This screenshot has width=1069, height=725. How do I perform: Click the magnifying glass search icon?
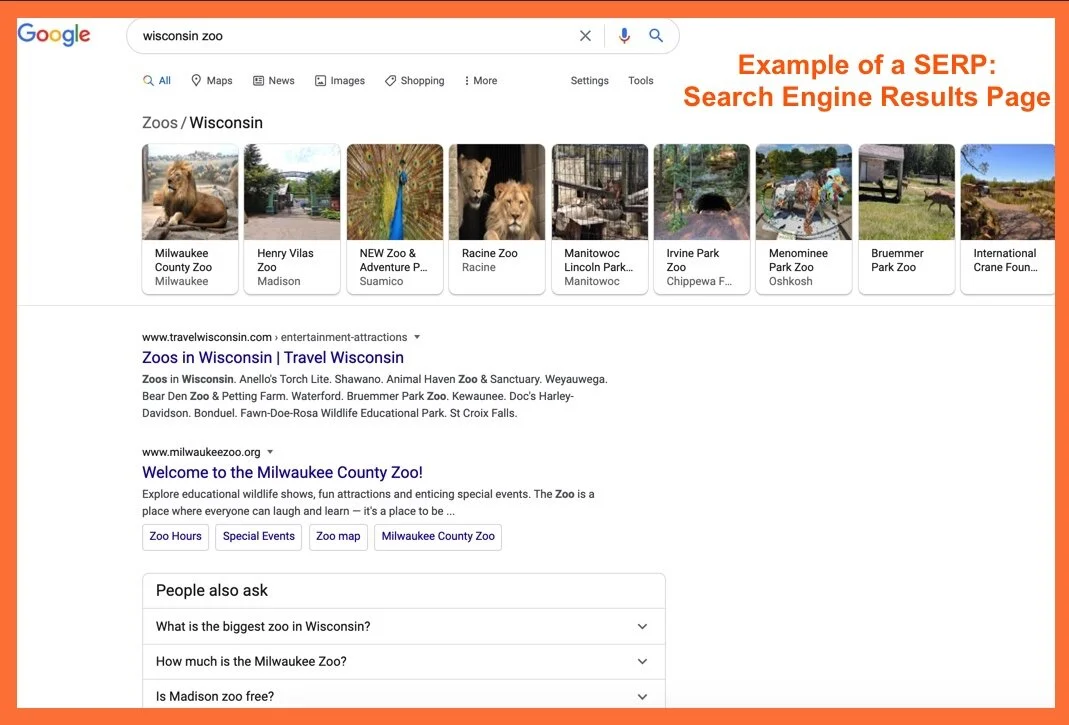656,35
